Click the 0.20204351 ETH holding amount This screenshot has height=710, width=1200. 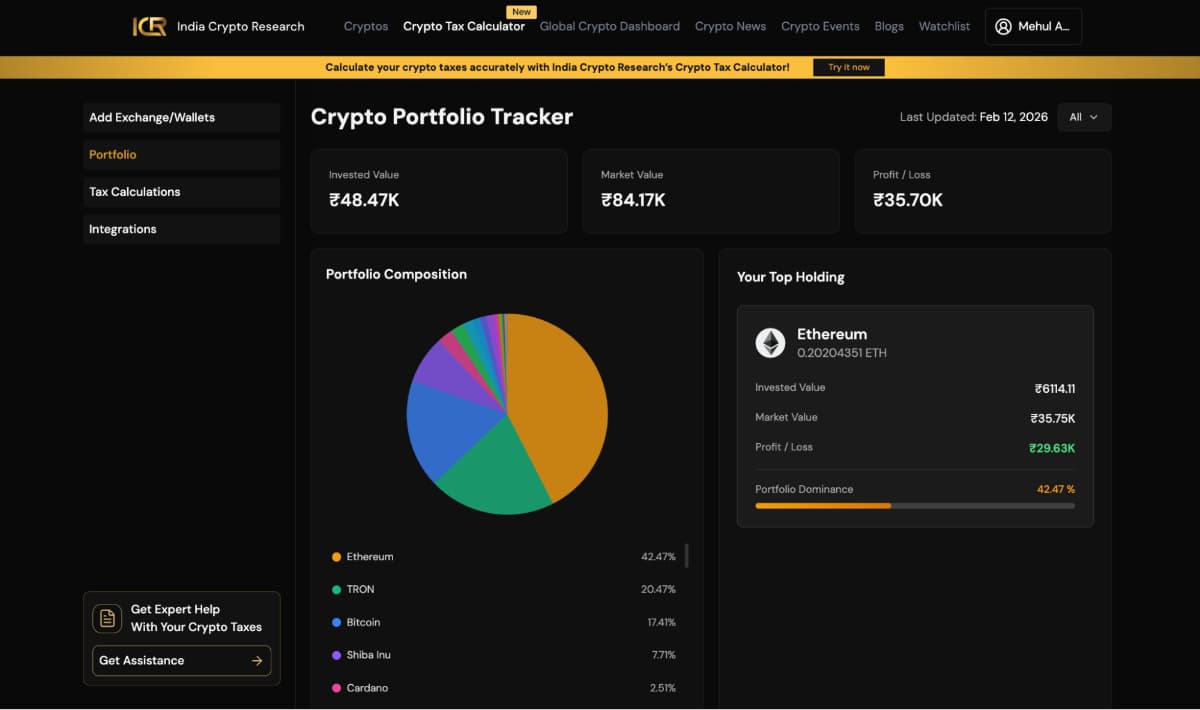click(x=842, y=353)
